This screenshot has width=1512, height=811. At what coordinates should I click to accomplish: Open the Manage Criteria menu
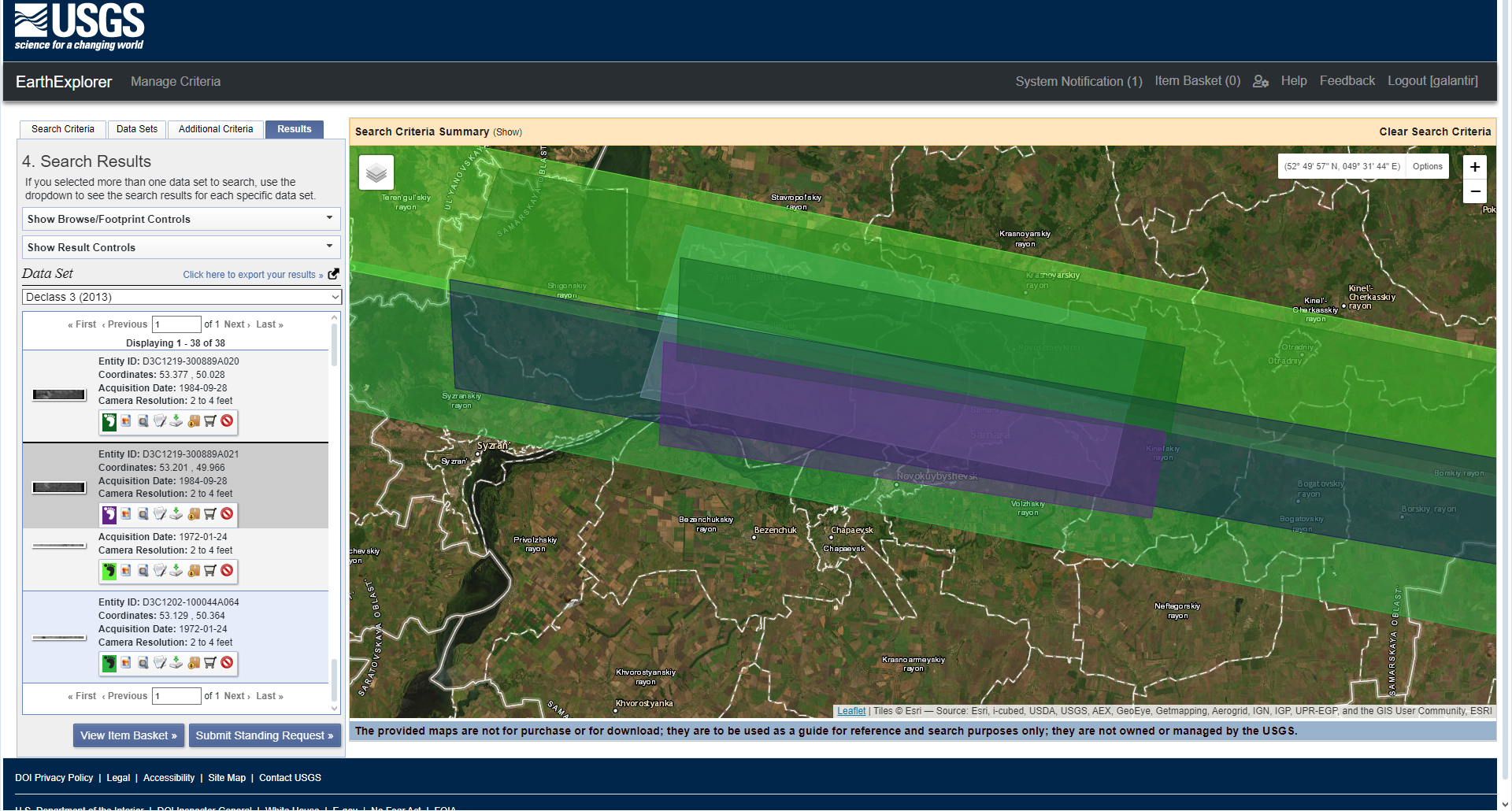(175, 81)
